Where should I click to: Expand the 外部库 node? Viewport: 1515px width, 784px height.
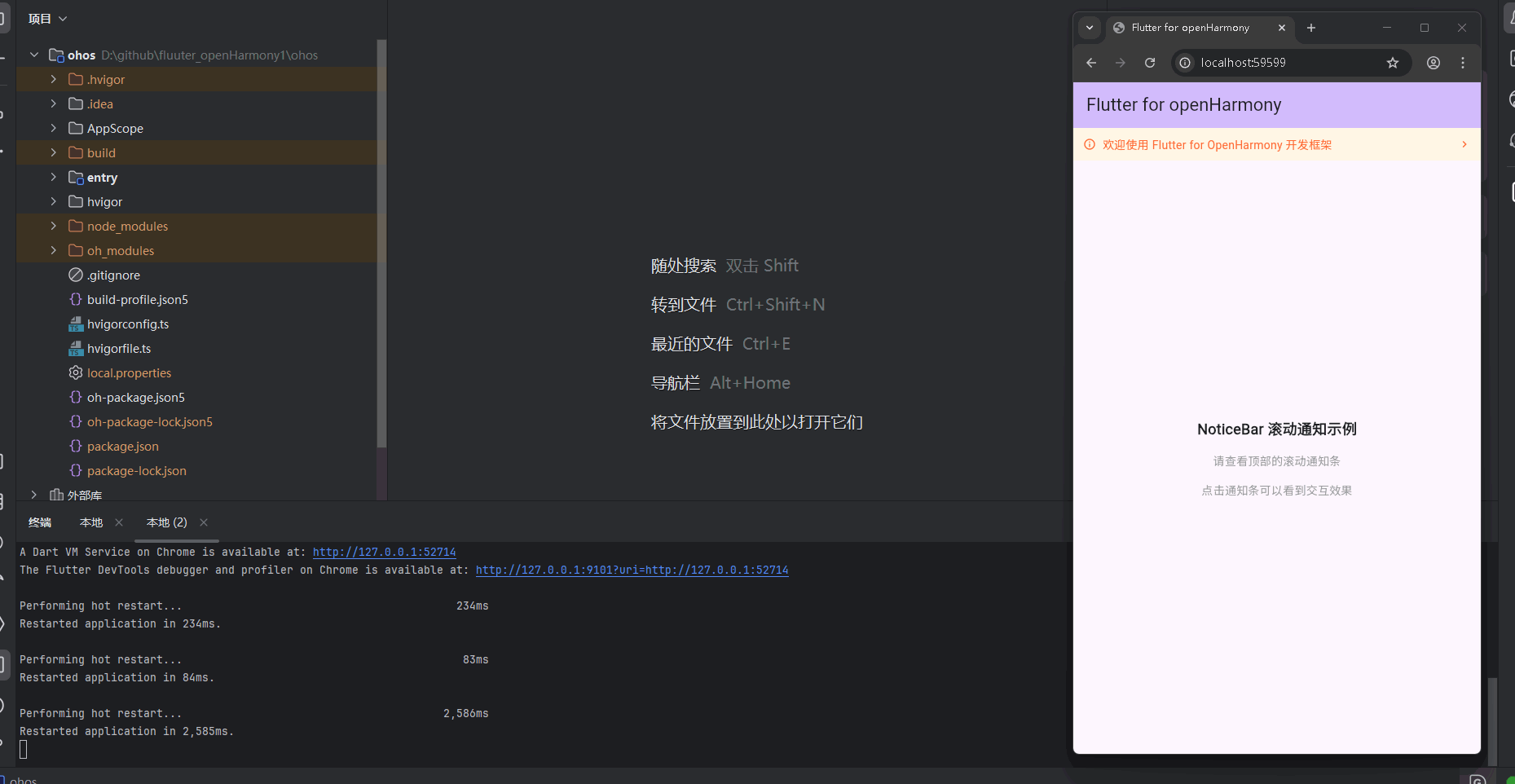(x=34, y=495)
